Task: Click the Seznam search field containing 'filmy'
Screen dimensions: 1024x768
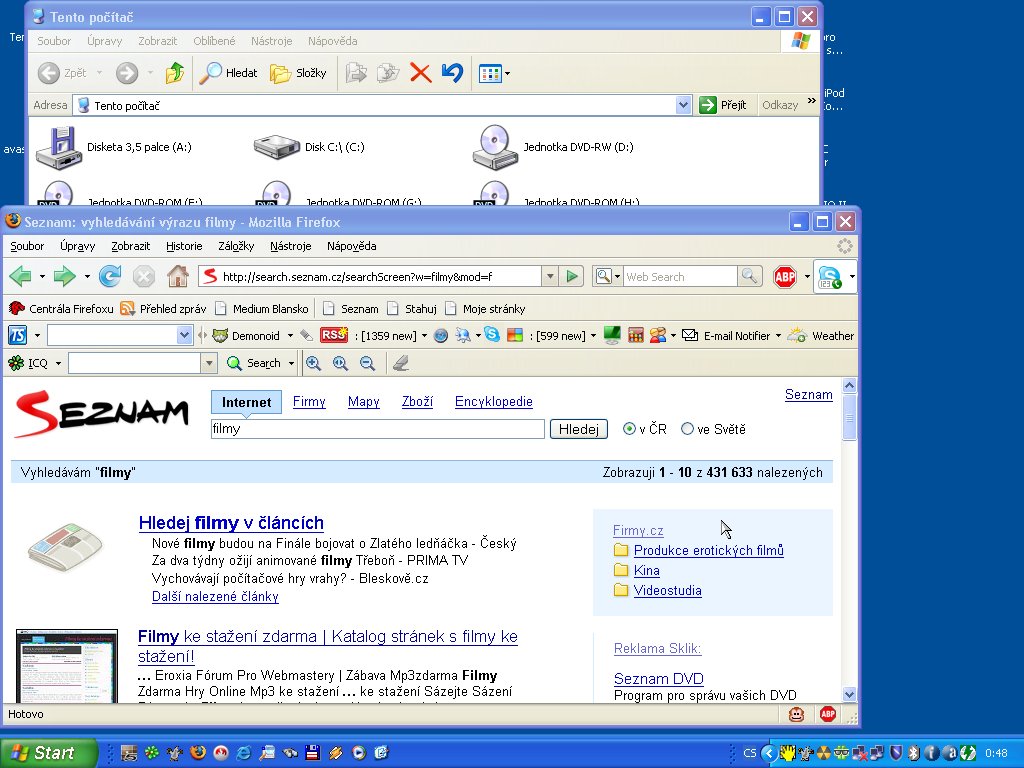Action: (x=377, y=429)
